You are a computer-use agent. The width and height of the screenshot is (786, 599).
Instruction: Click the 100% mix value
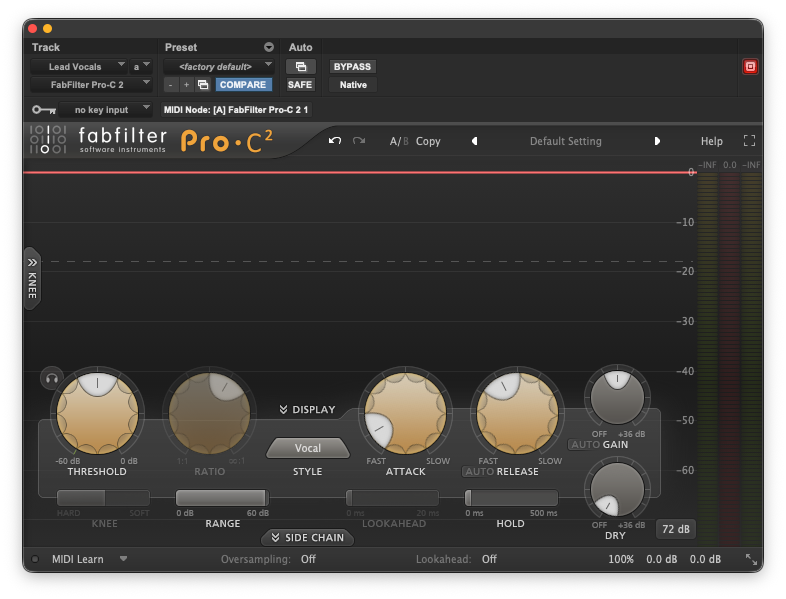pos(621,559)
